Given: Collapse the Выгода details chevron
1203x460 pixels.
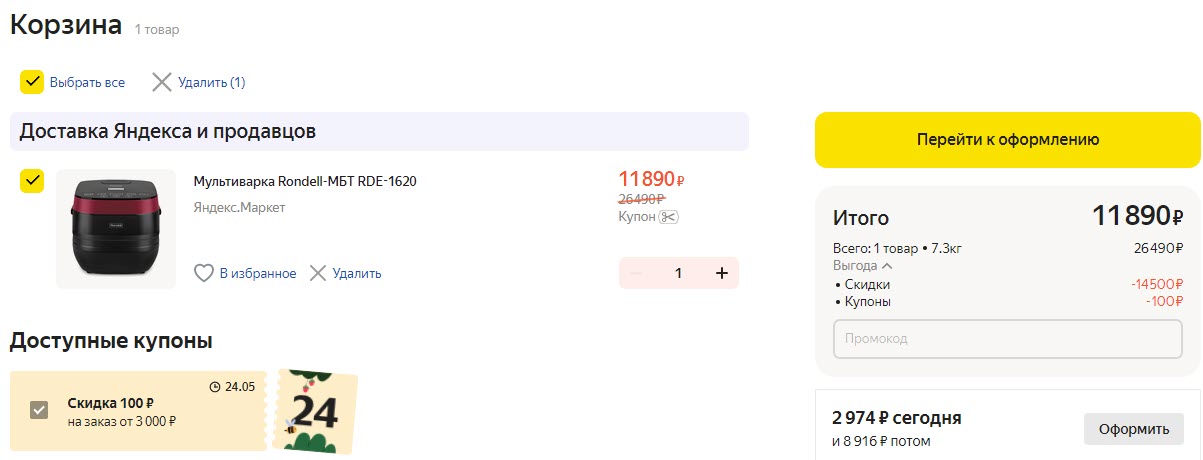Looking at the screenshot, I should pyautogui.click(x=887, y=266).
